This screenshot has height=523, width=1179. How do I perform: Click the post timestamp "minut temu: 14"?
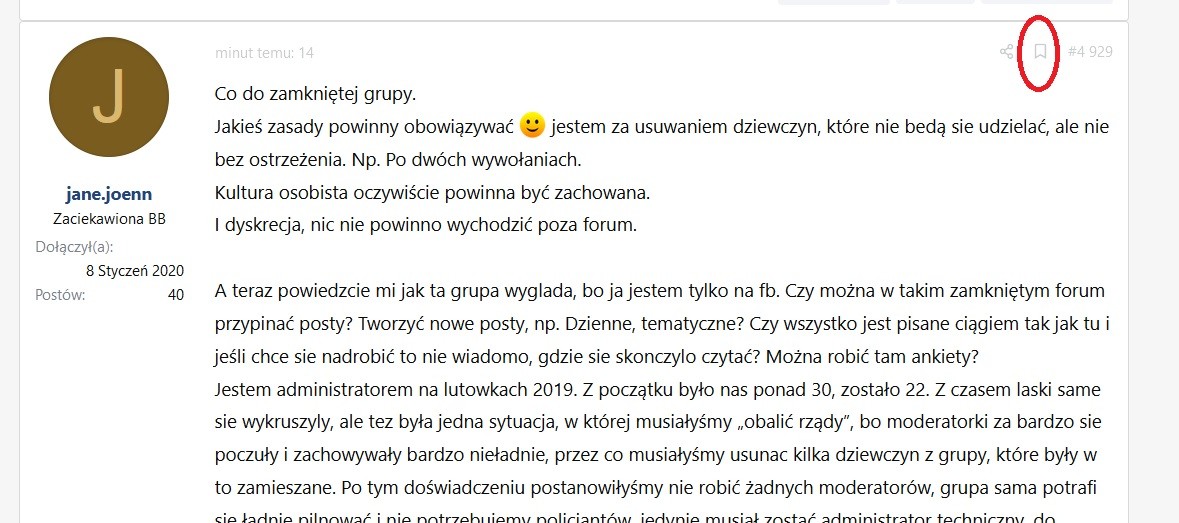pos(265,53)
